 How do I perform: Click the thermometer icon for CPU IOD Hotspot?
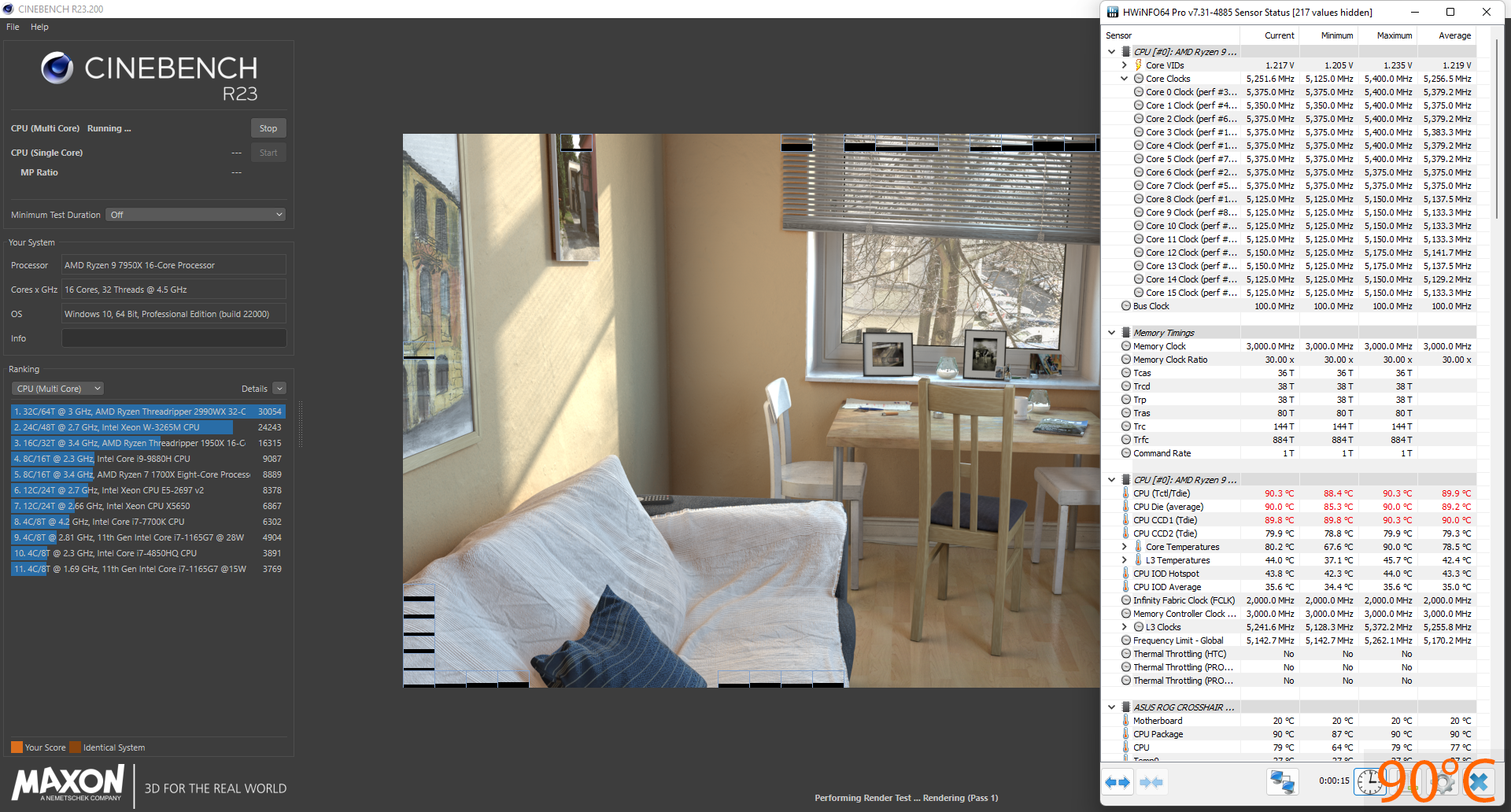[x=1126, y=574]
